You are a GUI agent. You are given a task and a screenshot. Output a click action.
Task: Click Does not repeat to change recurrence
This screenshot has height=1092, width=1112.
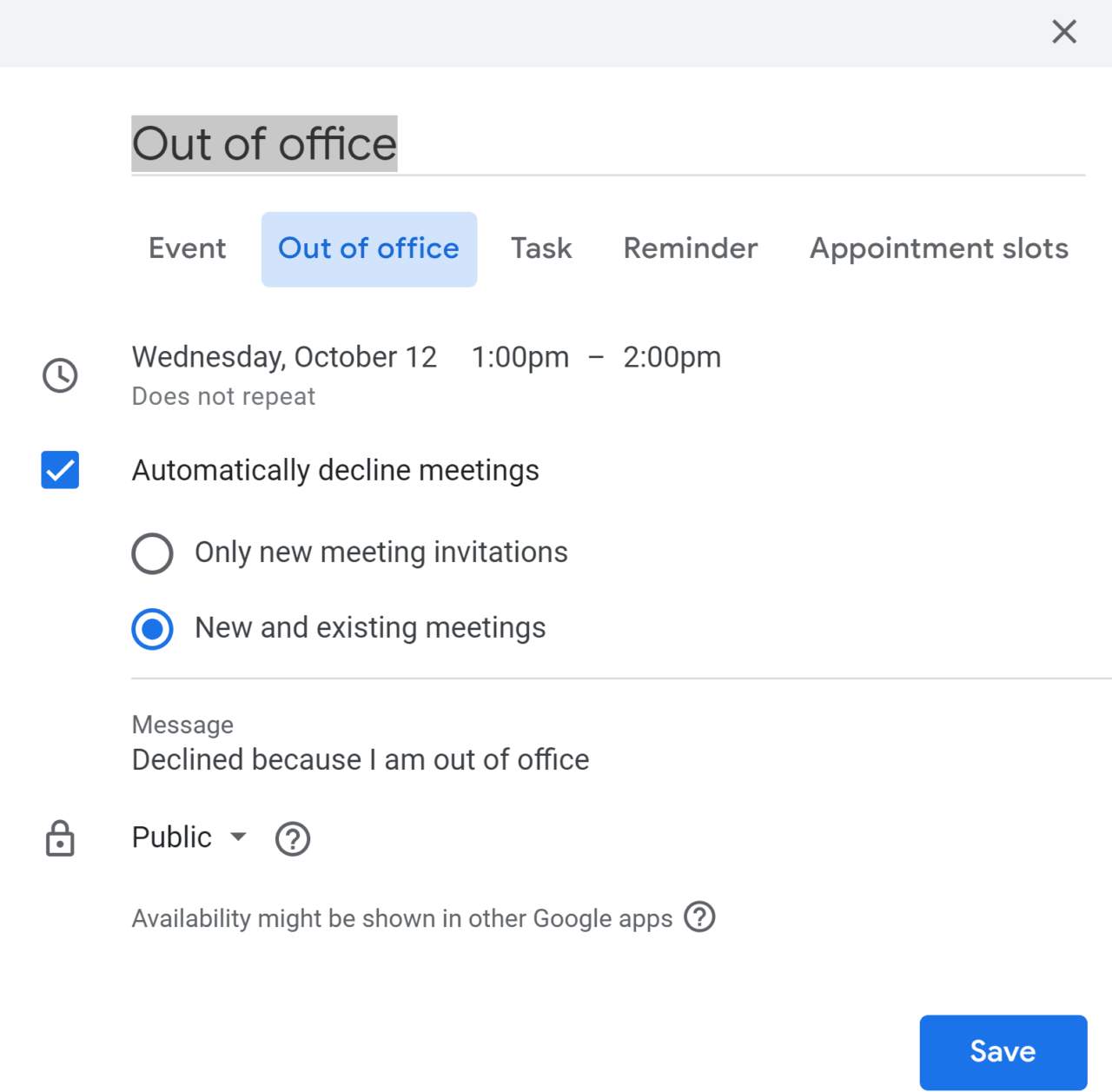click(222, 396)
